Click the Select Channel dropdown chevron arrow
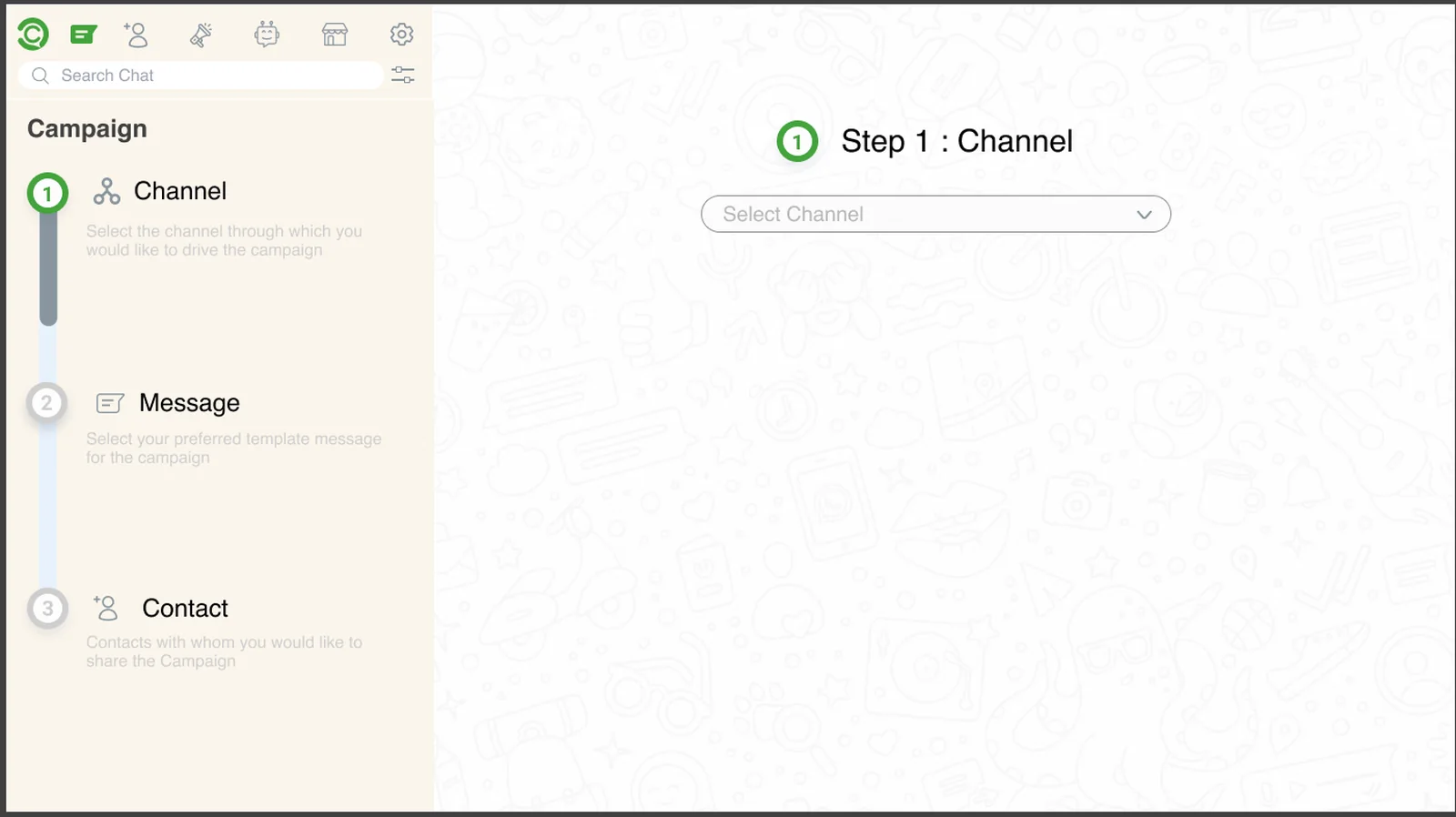Viewport: 1456px width, 817px height. tap(1144, 215)
